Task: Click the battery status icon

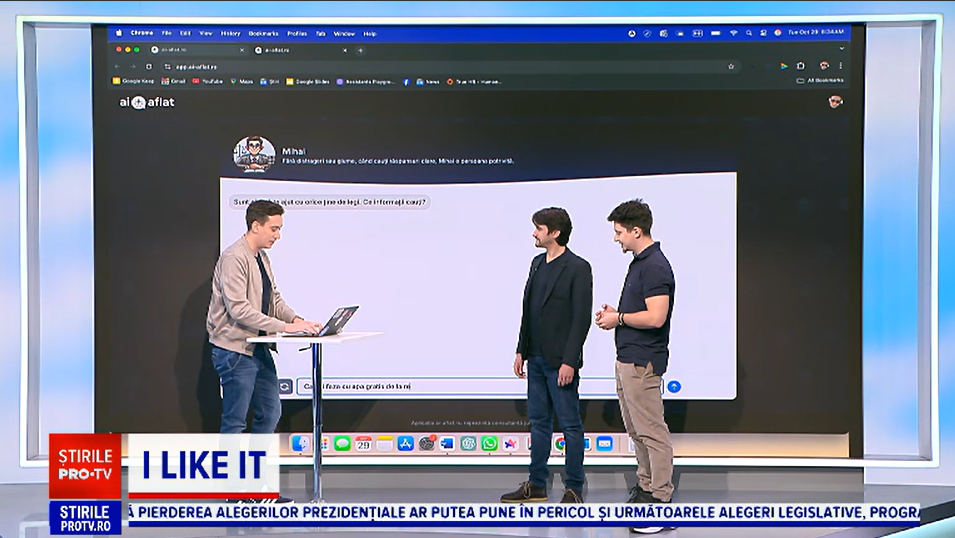Action: 716,33
